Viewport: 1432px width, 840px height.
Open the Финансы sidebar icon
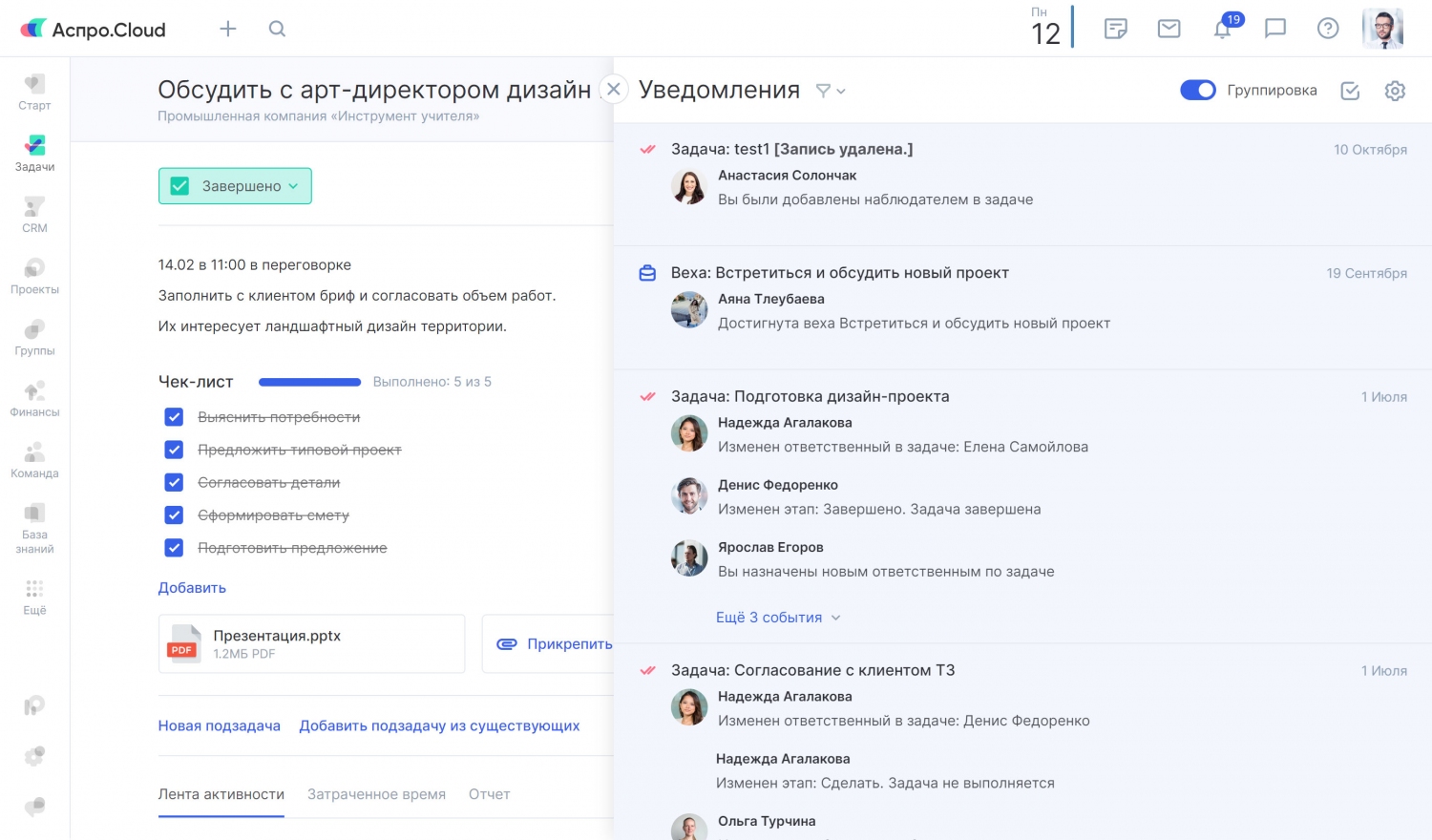point(34,398)
